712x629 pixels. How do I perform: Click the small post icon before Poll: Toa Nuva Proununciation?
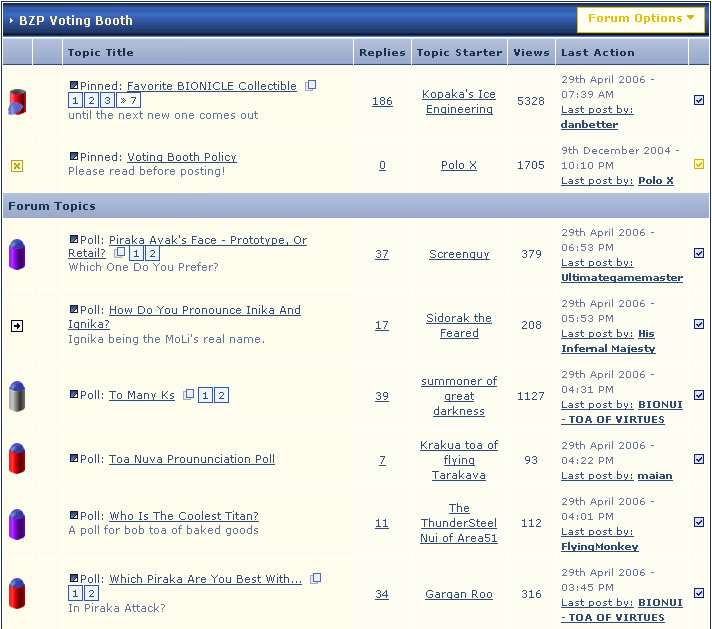point(73,458)
